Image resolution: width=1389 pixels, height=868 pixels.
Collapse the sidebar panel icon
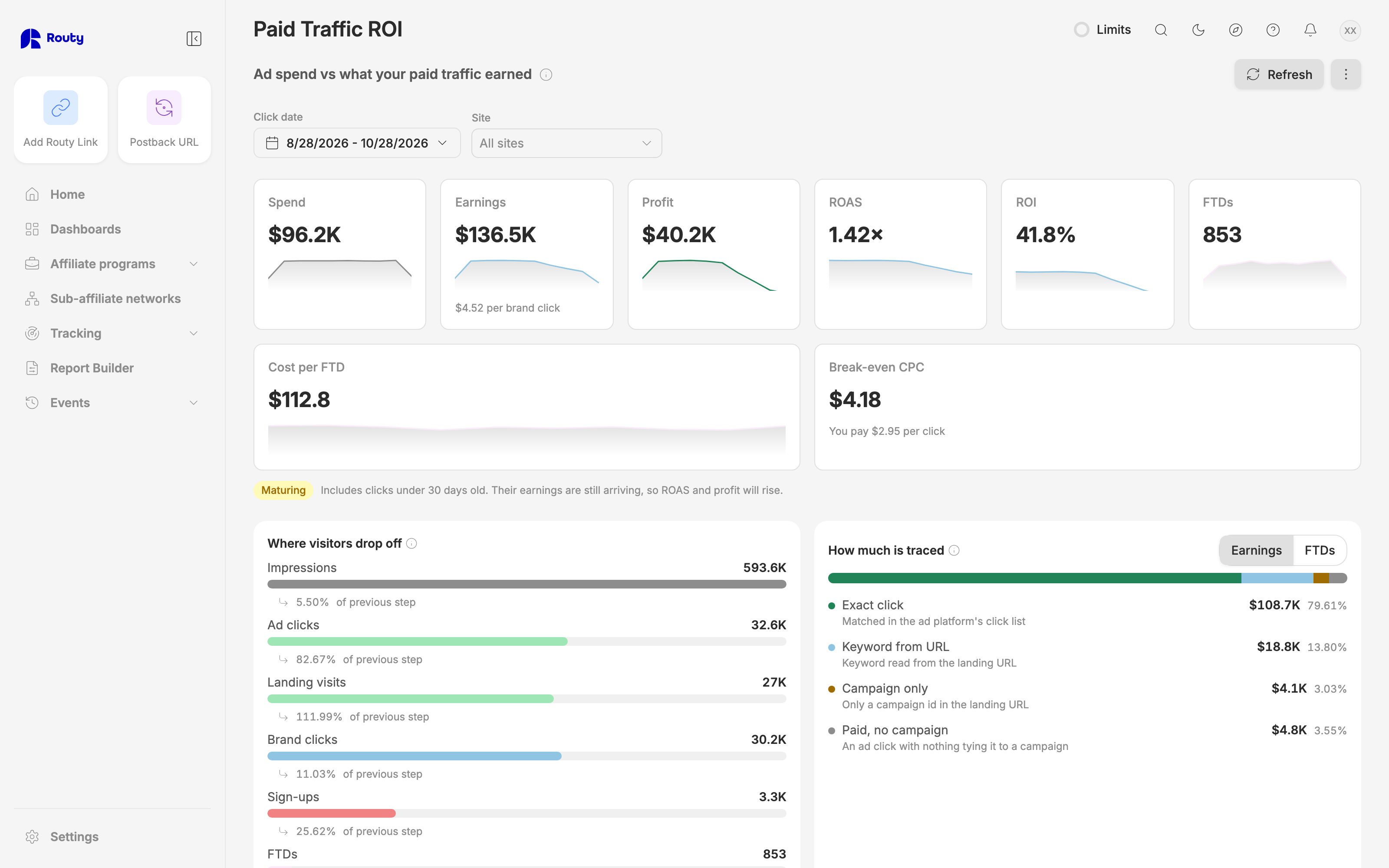(194, 39)
